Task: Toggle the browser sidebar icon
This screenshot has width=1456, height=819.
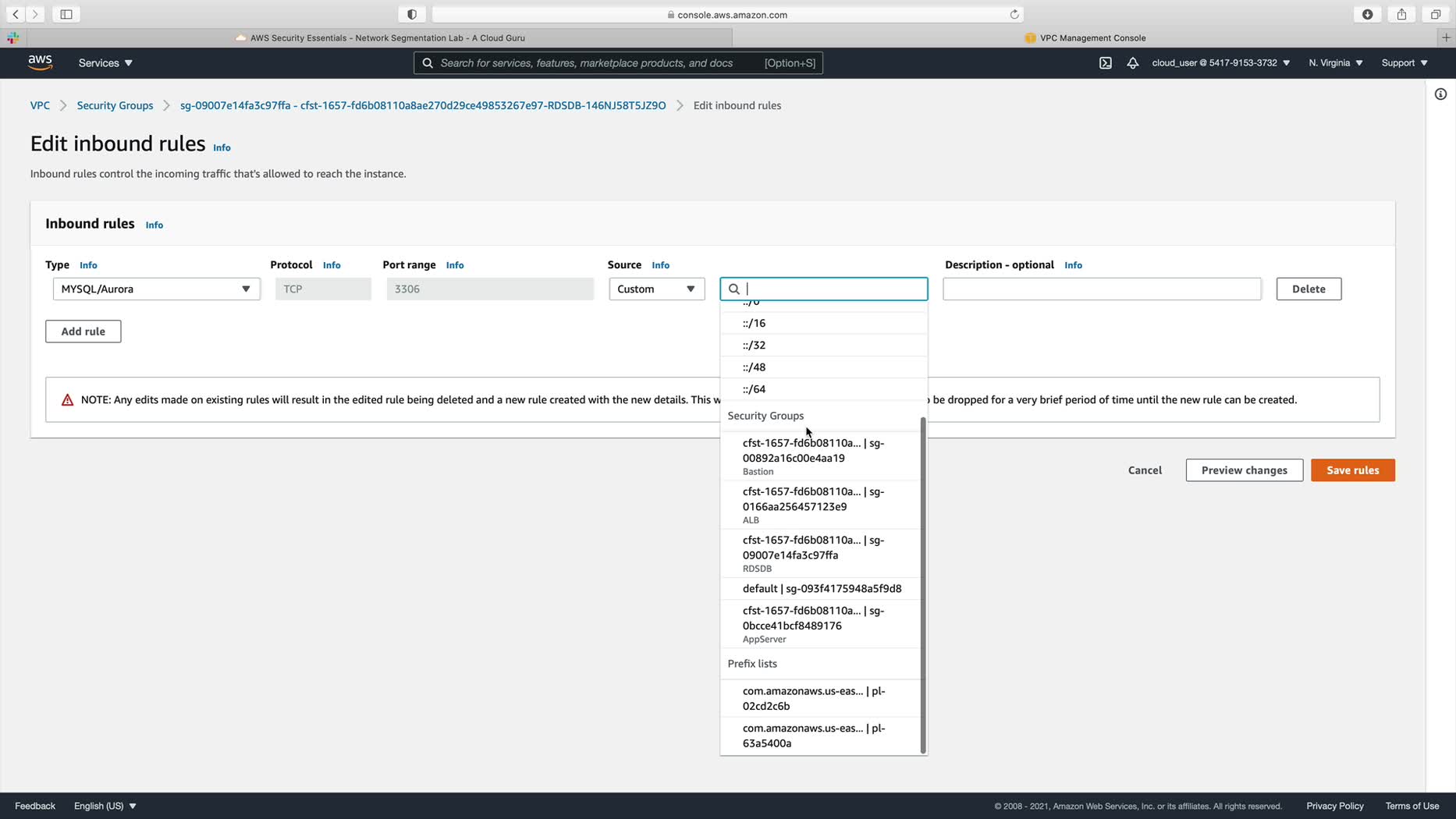Action: pyautogui.click(x=66, y=14)
